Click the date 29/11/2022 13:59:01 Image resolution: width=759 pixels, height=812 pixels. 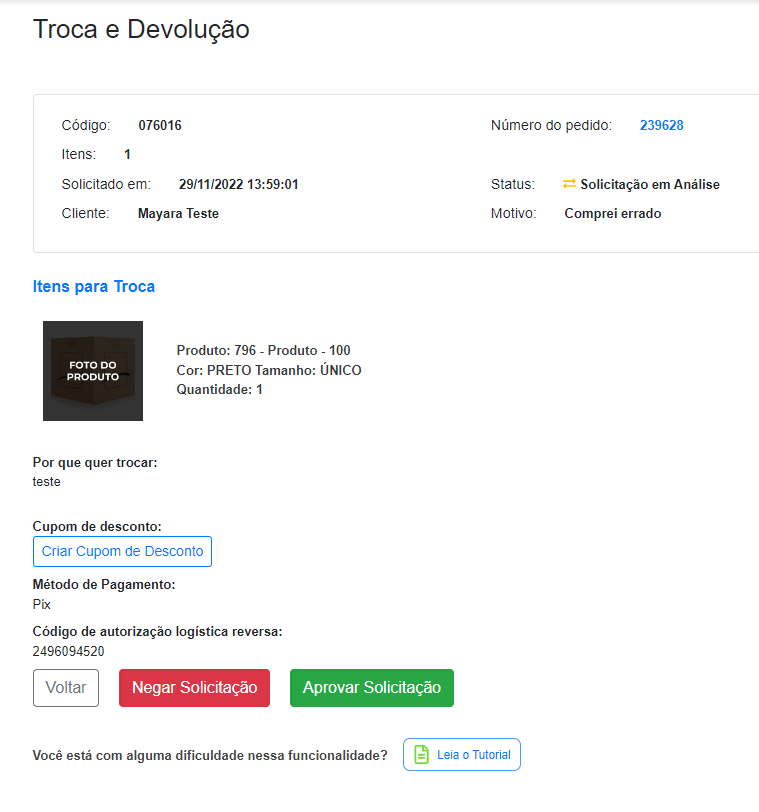click(239, 184)
